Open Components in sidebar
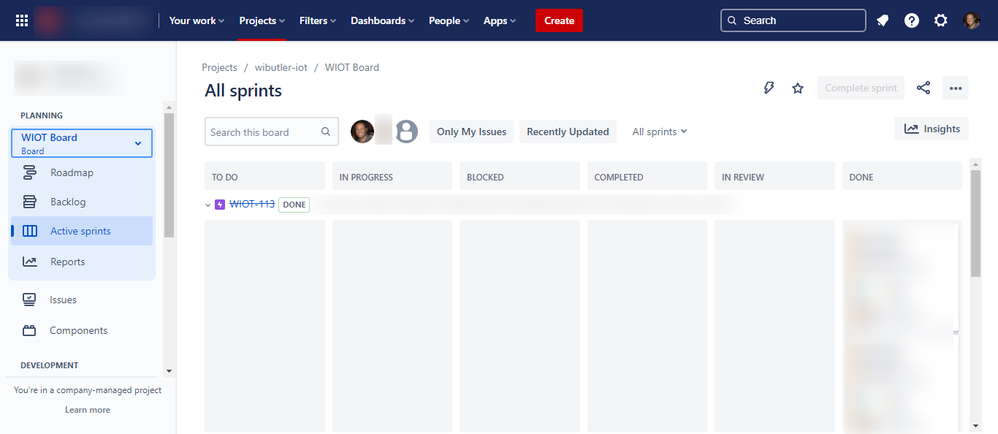998x434 pixels. tap(81, 330)
